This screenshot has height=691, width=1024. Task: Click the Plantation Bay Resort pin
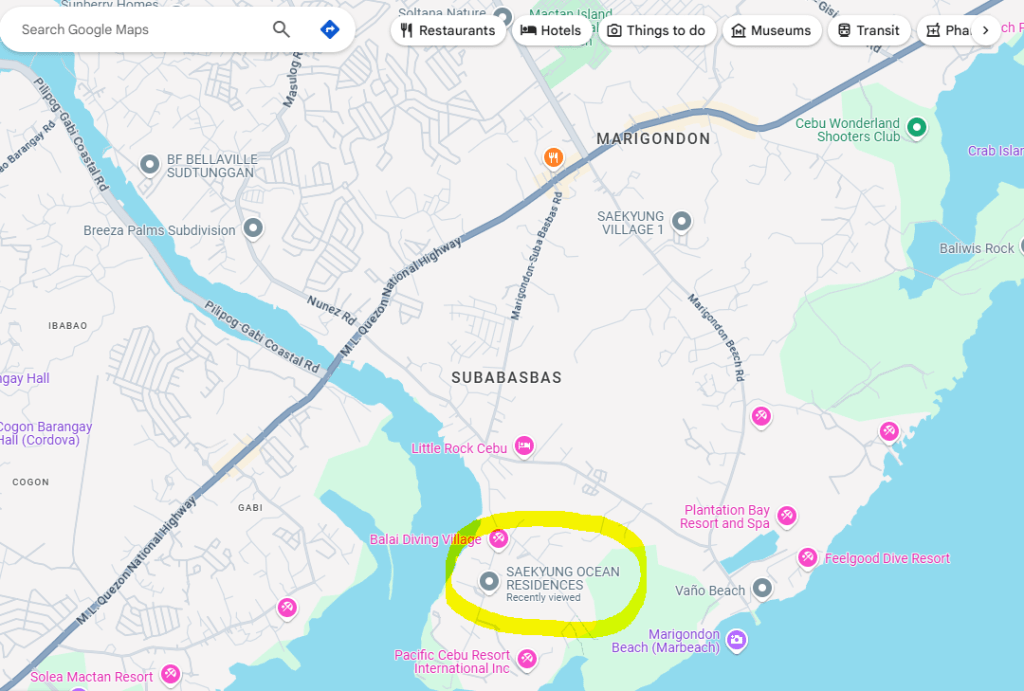click(x=787, y=516)
